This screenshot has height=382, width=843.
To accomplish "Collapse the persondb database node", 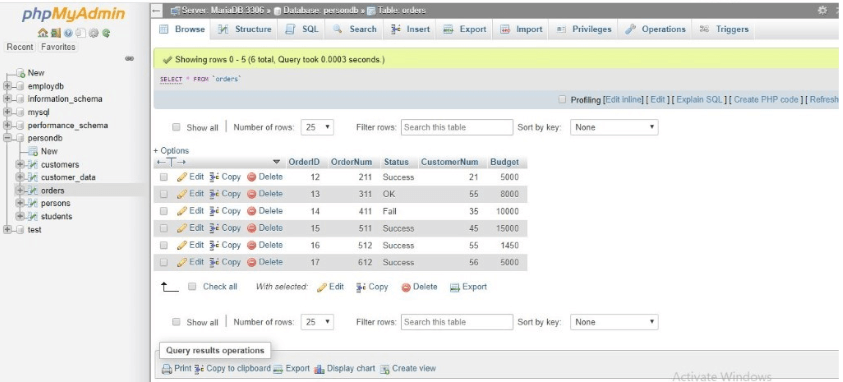I will click(x=7, y=138).
